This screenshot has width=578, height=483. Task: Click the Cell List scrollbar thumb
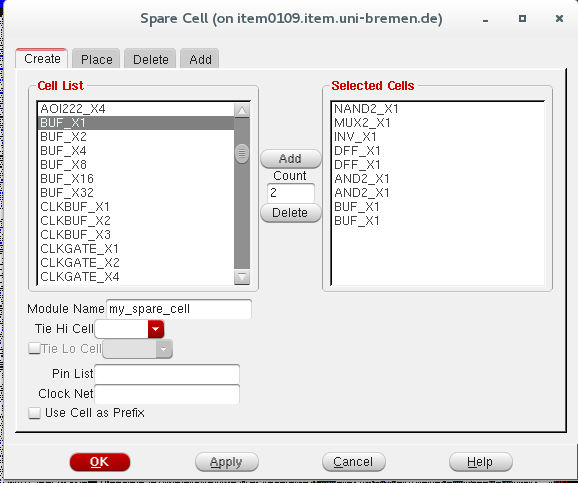242,153
